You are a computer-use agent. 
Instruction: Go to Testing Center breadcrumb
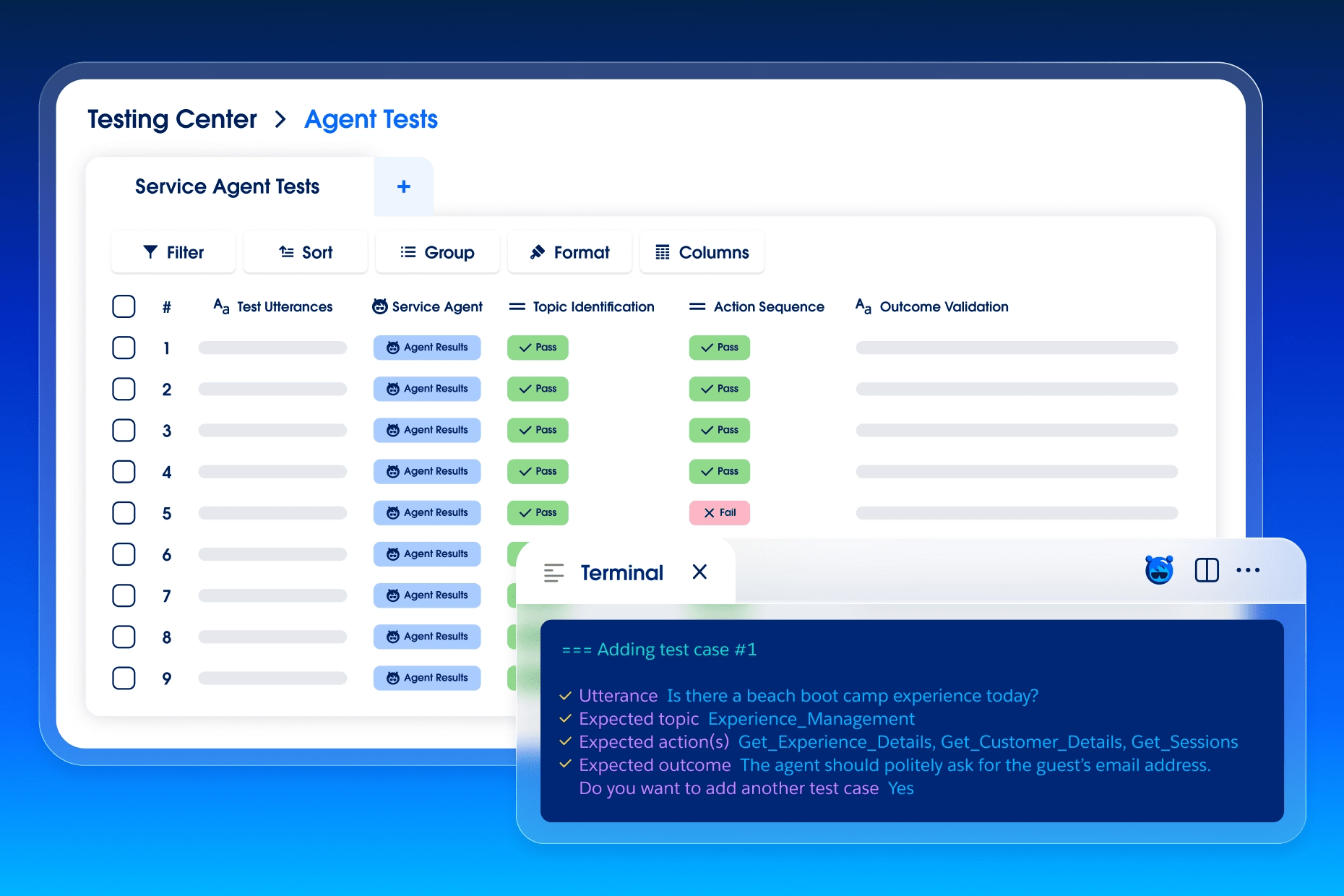click(x=172, y=119)
